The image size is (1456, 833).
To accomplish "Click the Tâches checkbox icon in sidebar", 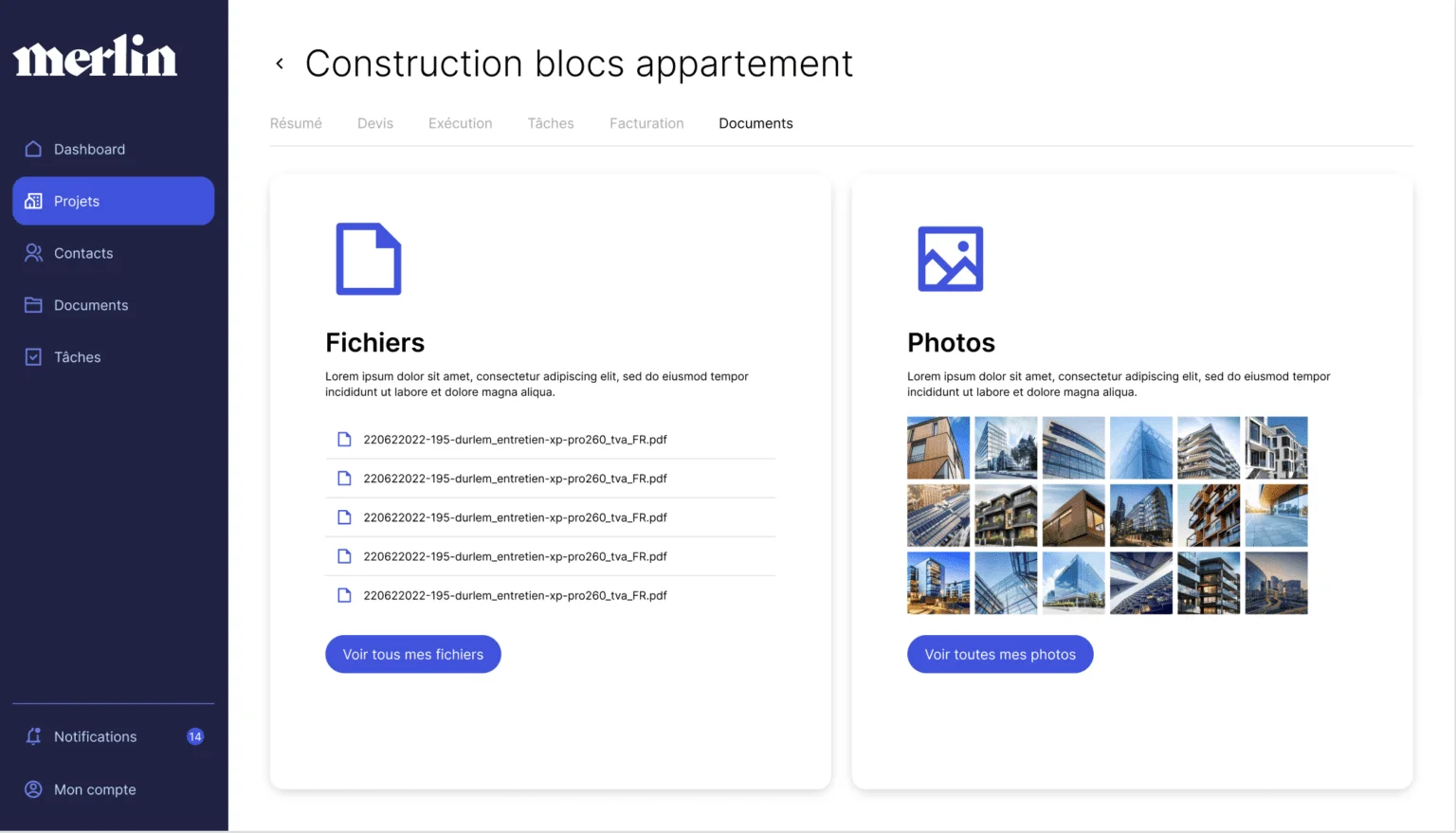I will [x=33, y=357].
